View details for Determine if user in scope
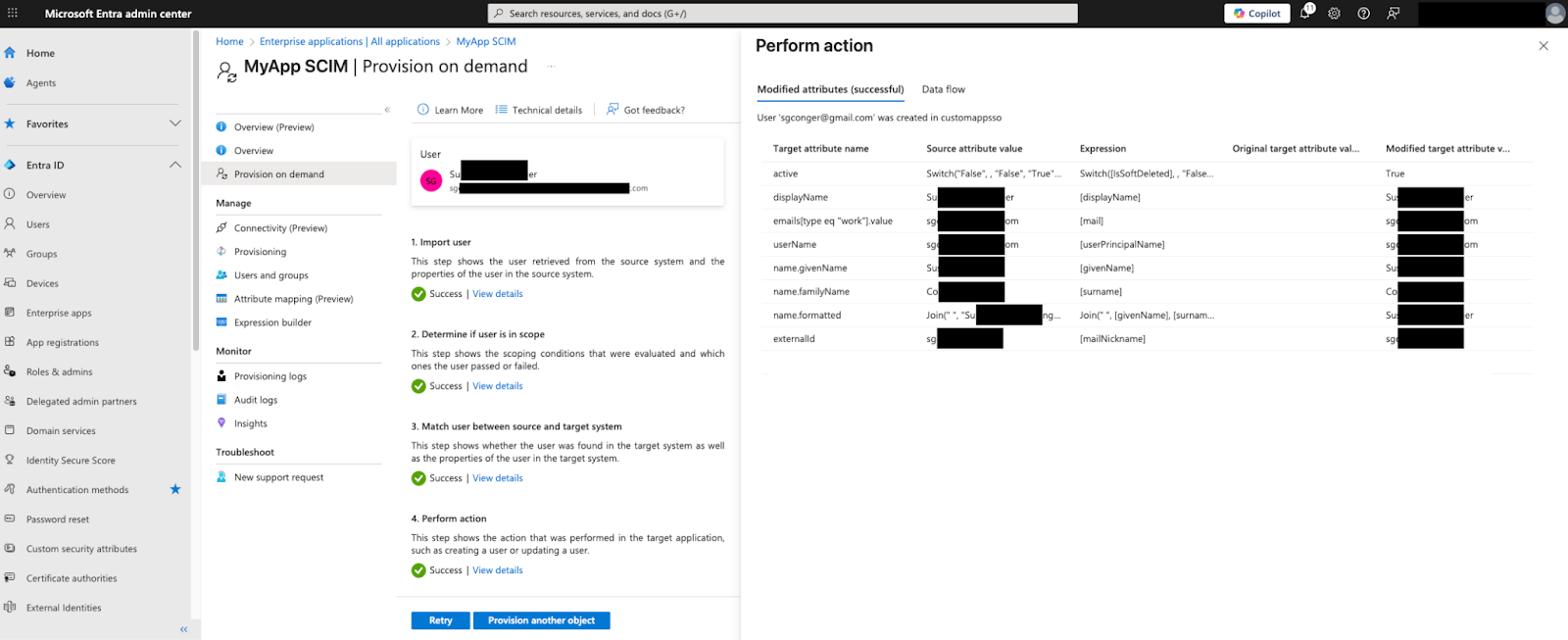 point(498,386)
